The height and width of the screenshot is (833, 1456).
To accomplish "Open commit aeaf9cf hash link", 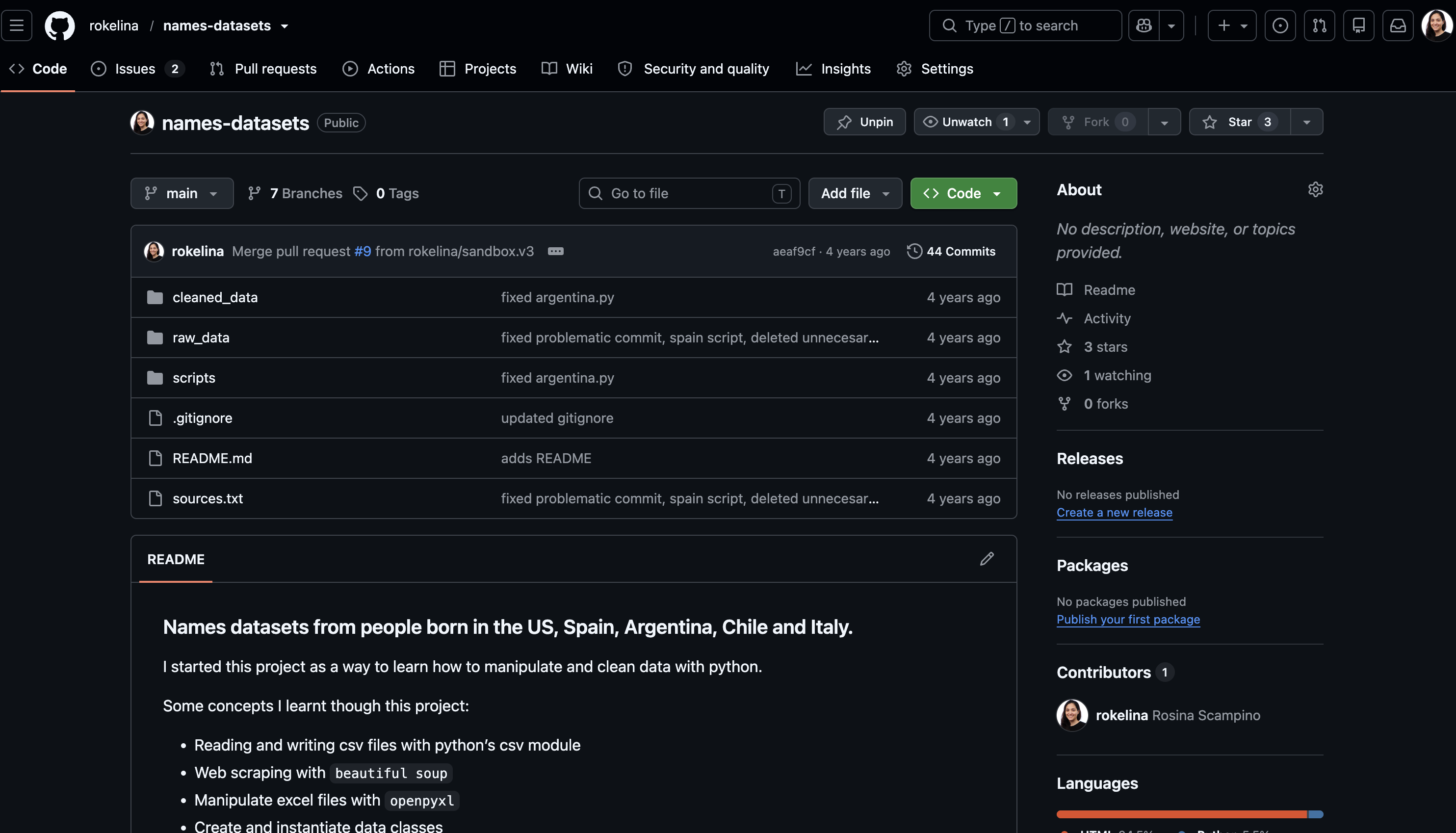I will click(x=794, y=251).
